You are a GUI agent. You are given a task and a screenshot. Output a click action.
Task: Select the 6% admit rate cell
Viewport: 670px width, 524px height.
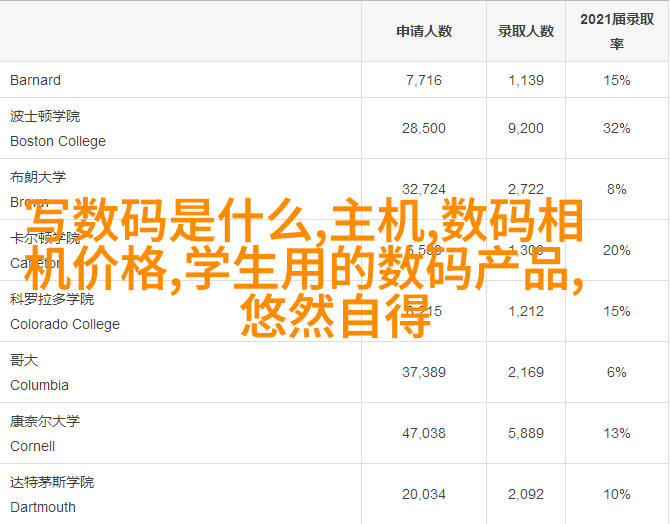click(x=617, y=372)
